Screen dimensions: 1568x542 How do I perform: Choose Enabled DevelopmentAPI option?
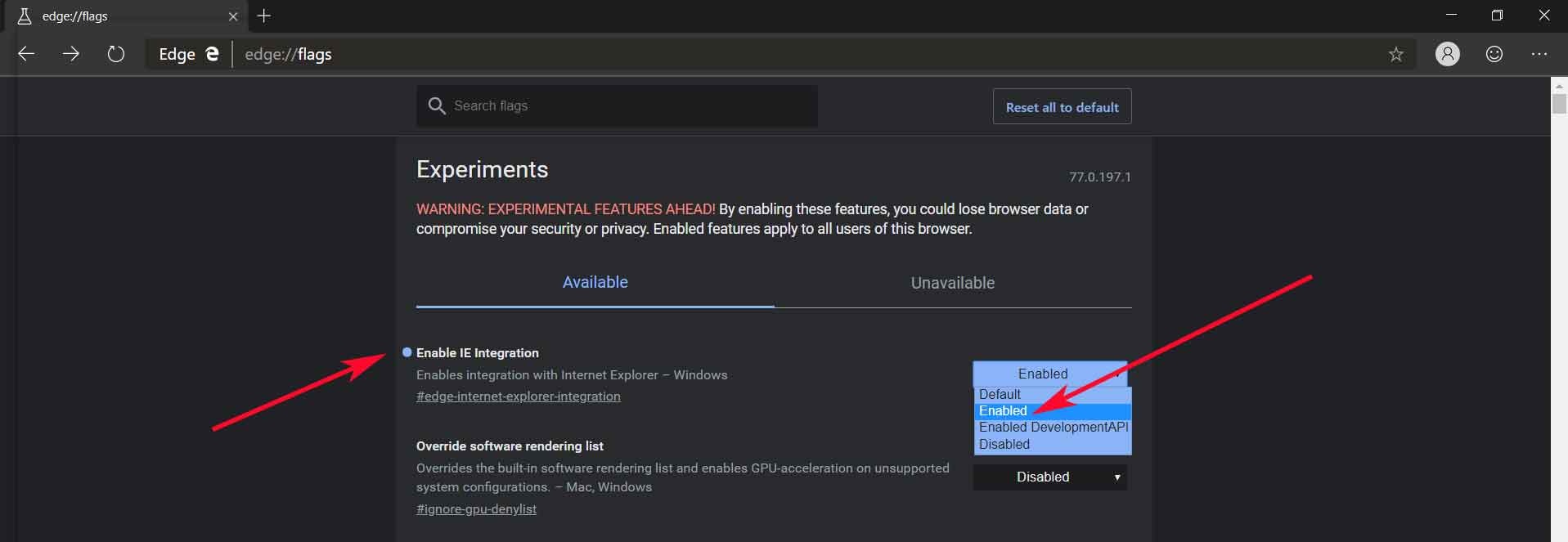1053,427
